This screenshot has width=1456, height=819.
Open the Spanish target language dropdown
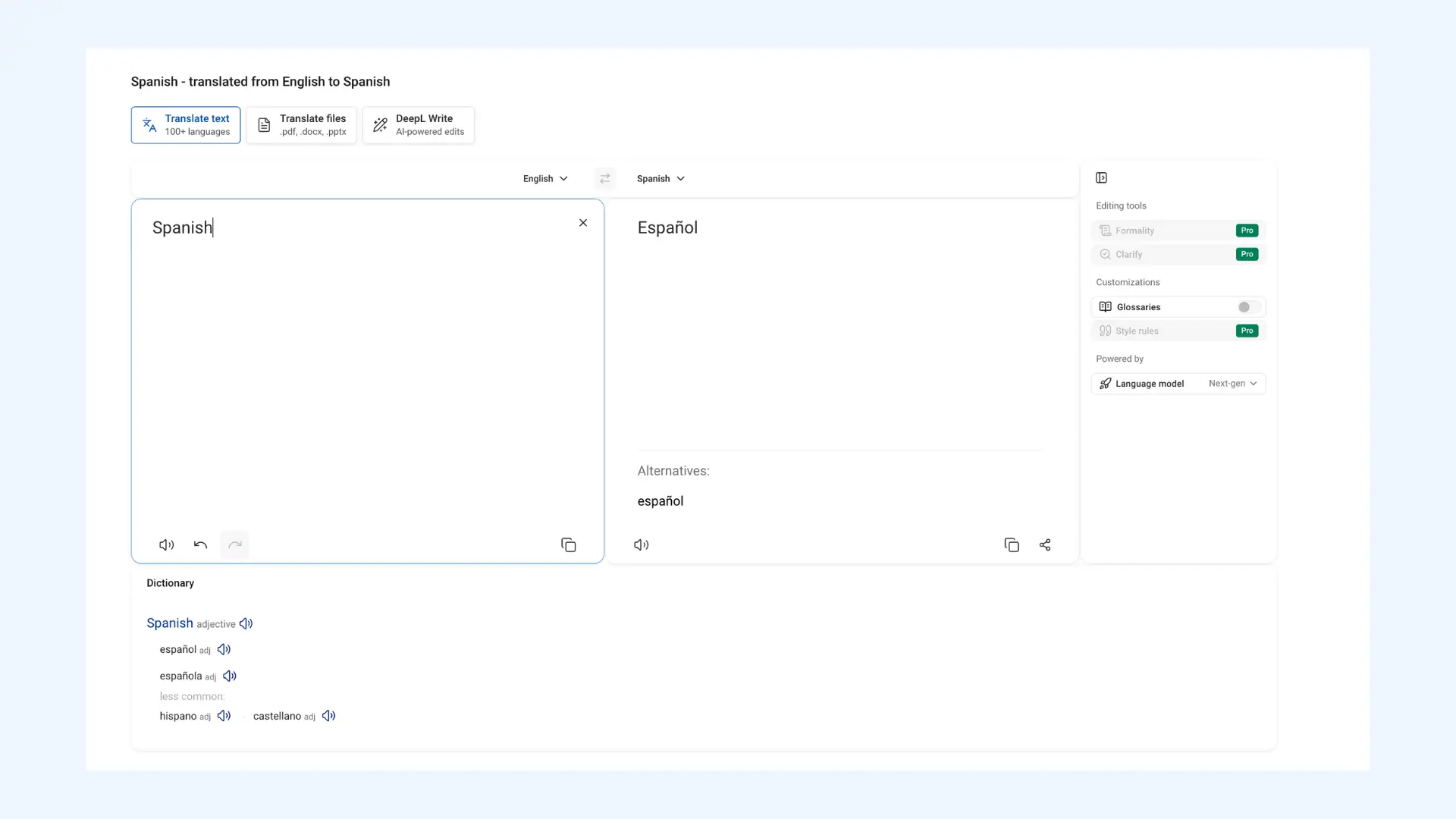(659, 178)
